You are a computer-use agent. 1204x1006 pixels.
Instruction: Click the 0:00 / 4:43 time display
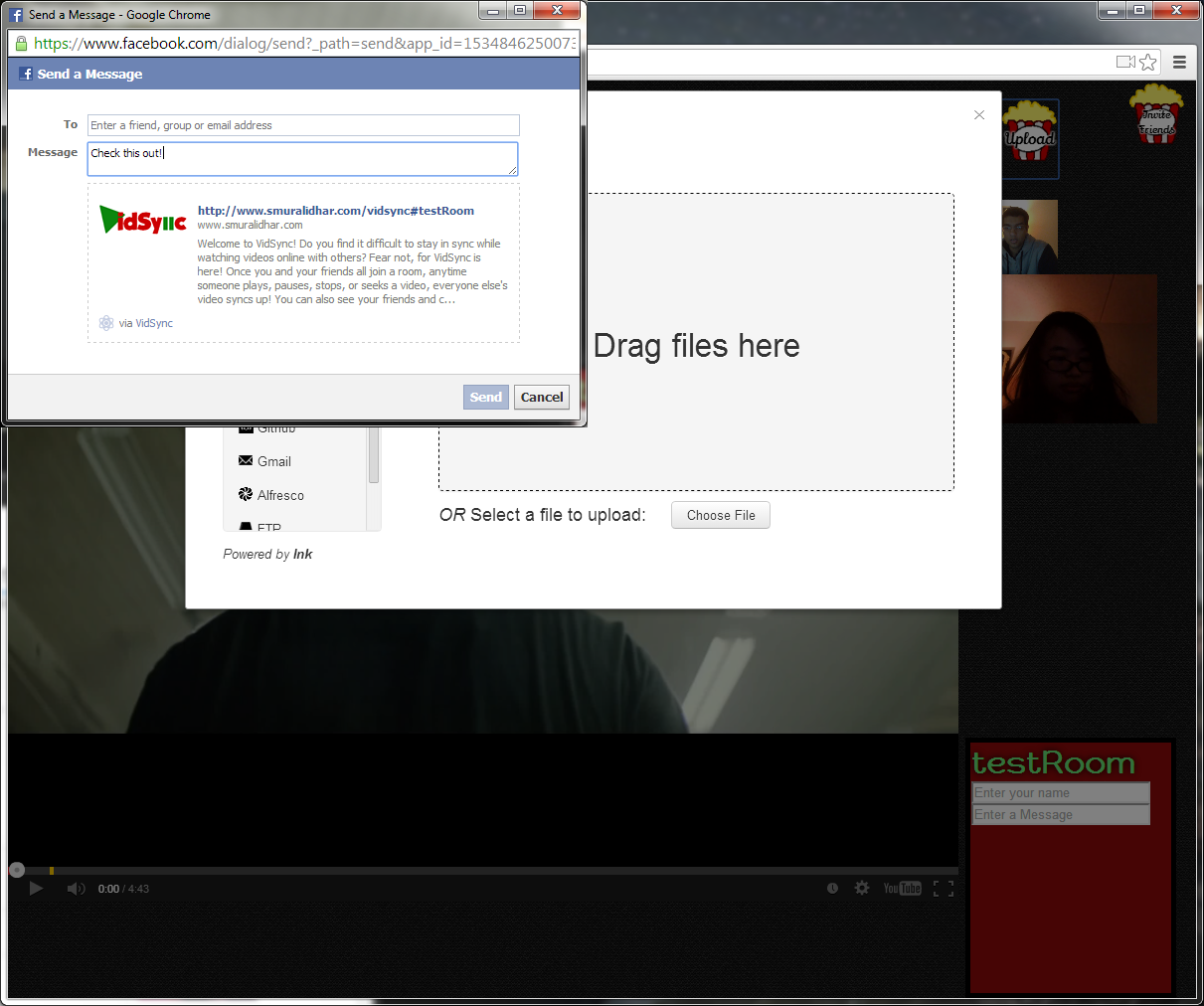[x=123, y=889]
